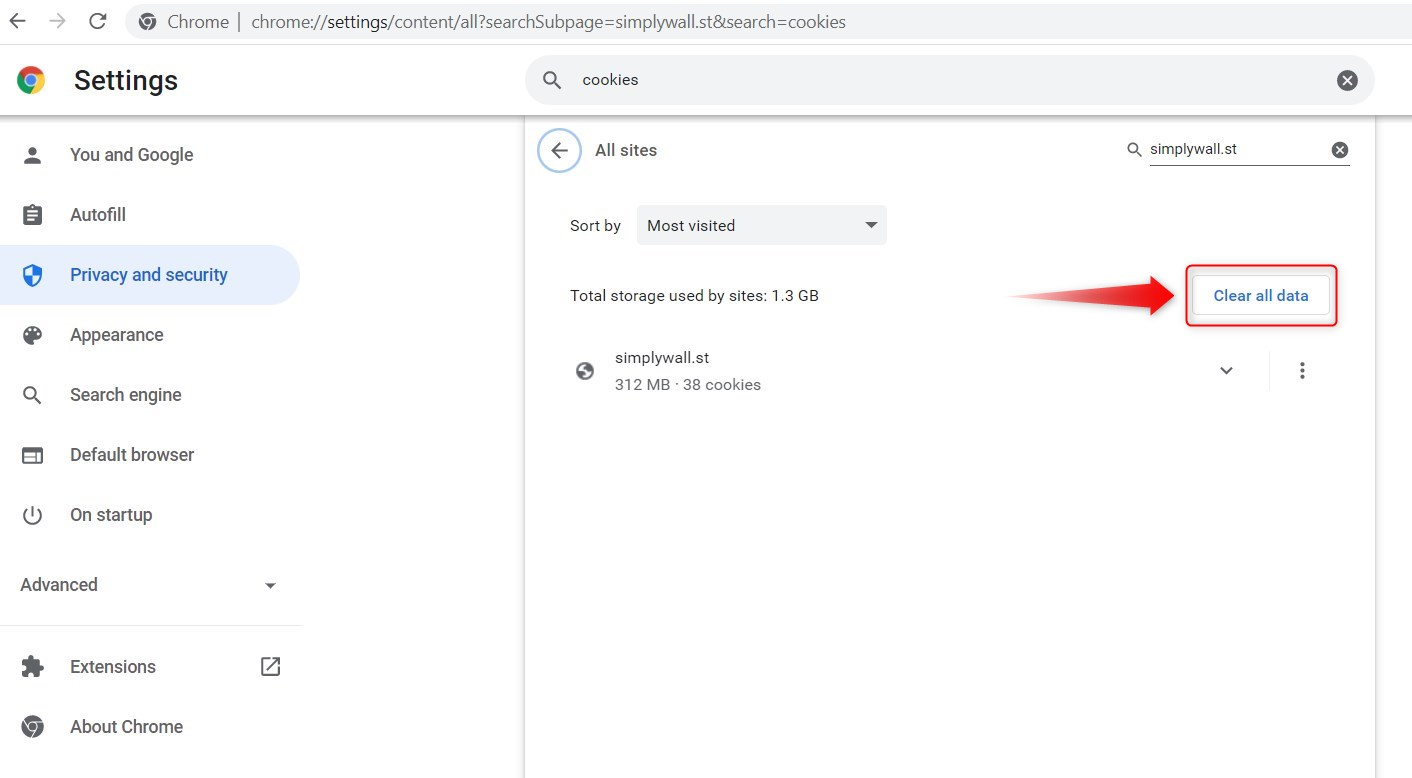The image size is (1412, 778).
Task: Open more actions menu for simplywall.st
Action: point(1302,371)
